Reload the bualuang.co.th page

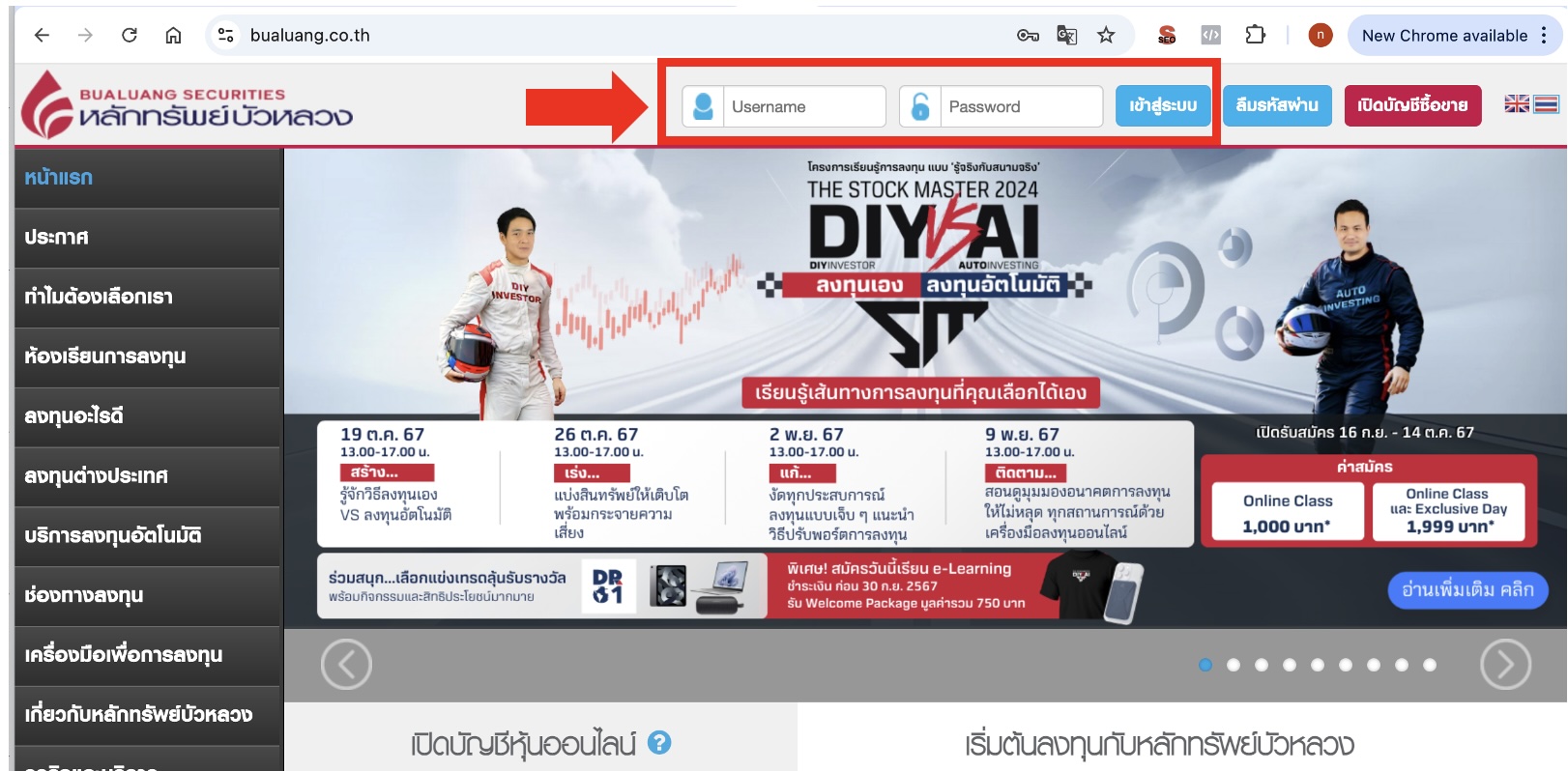(130, 36)
